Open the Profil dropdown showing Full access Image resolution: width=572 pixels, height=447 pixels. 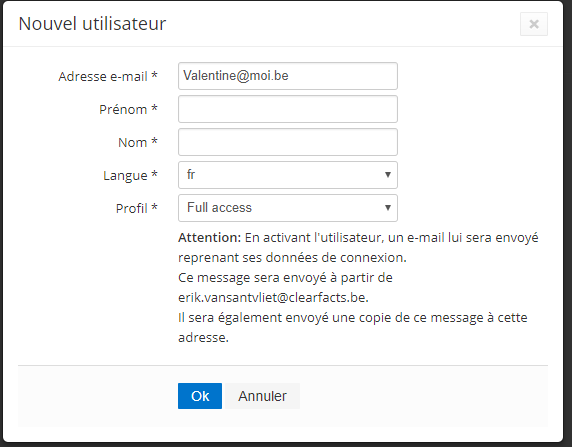point(288,208)
